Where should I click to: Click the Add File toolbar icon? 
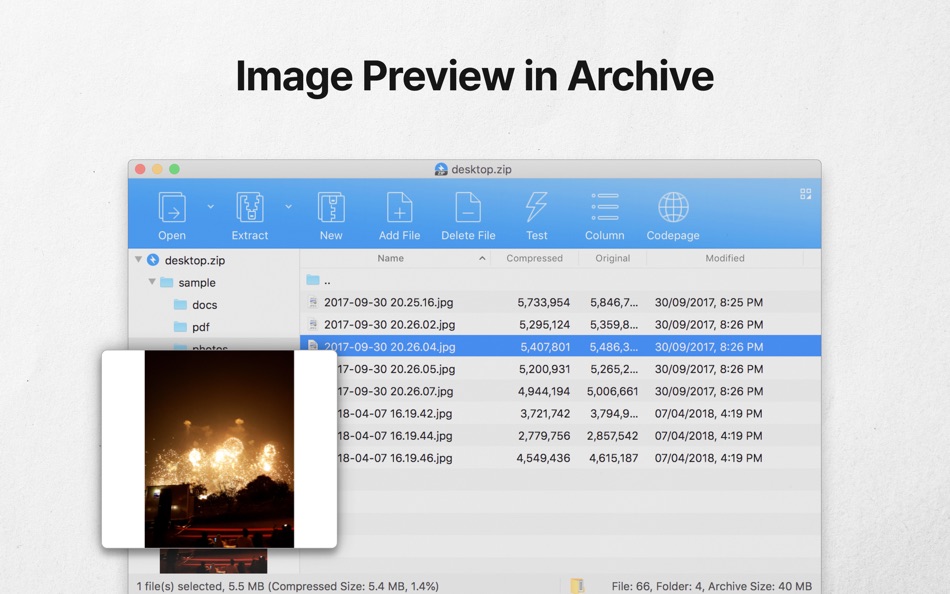(399, 207)
